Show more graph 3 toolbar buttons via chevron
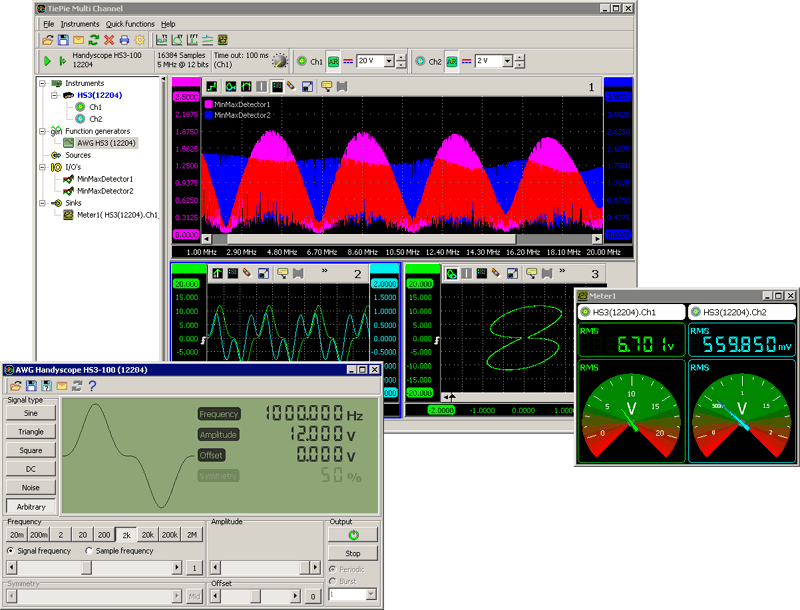800x610 pixels. click(562, 271)
